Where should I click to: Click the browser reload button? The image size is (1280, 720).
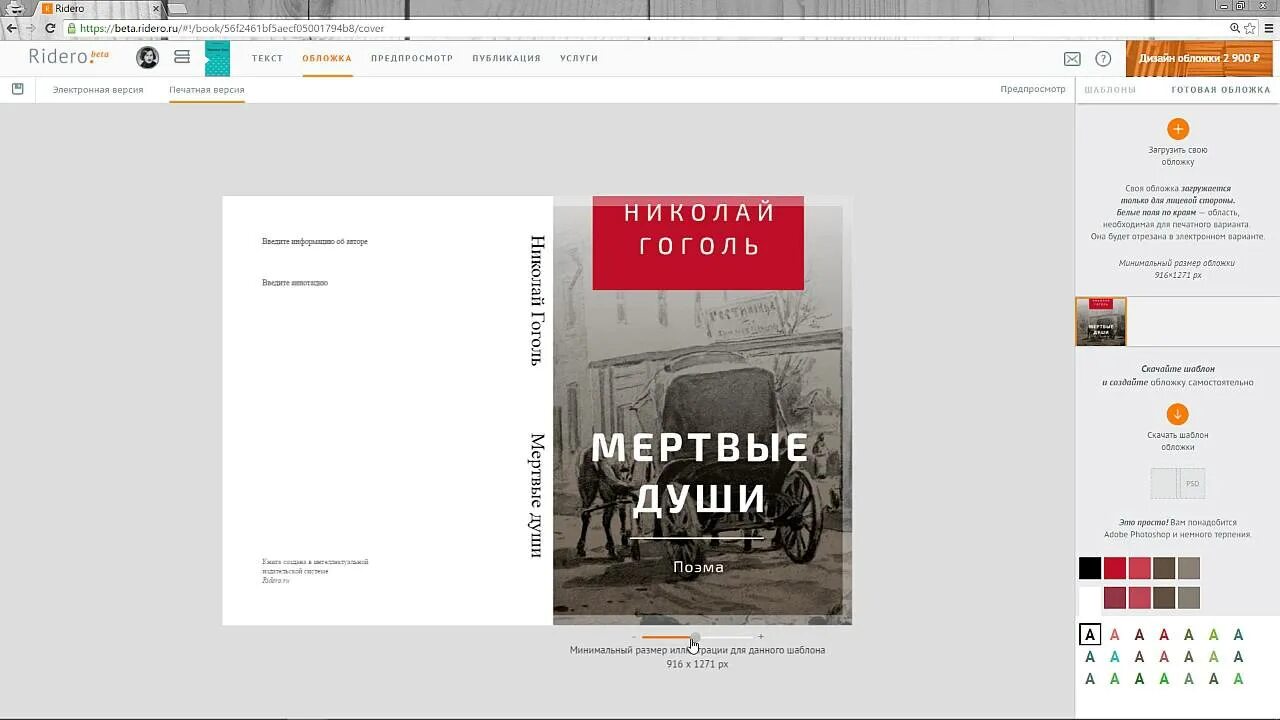[50, 28]
